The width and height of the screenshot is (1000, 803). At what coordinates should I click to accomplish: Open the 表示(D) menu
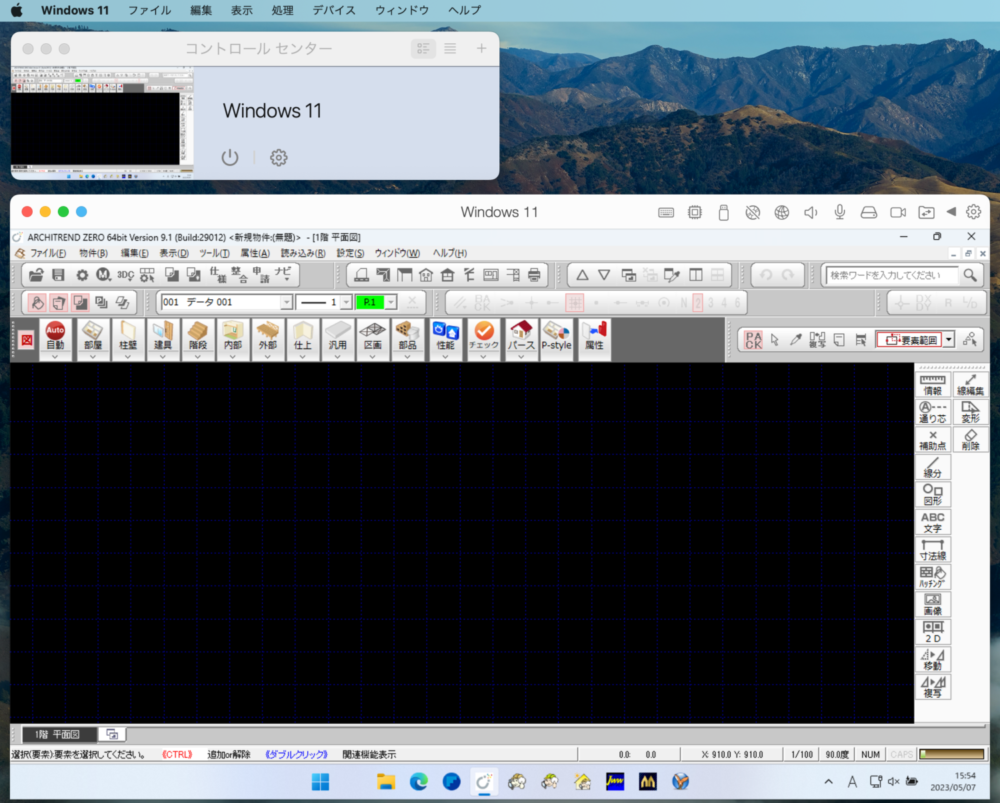pos(173,253)
